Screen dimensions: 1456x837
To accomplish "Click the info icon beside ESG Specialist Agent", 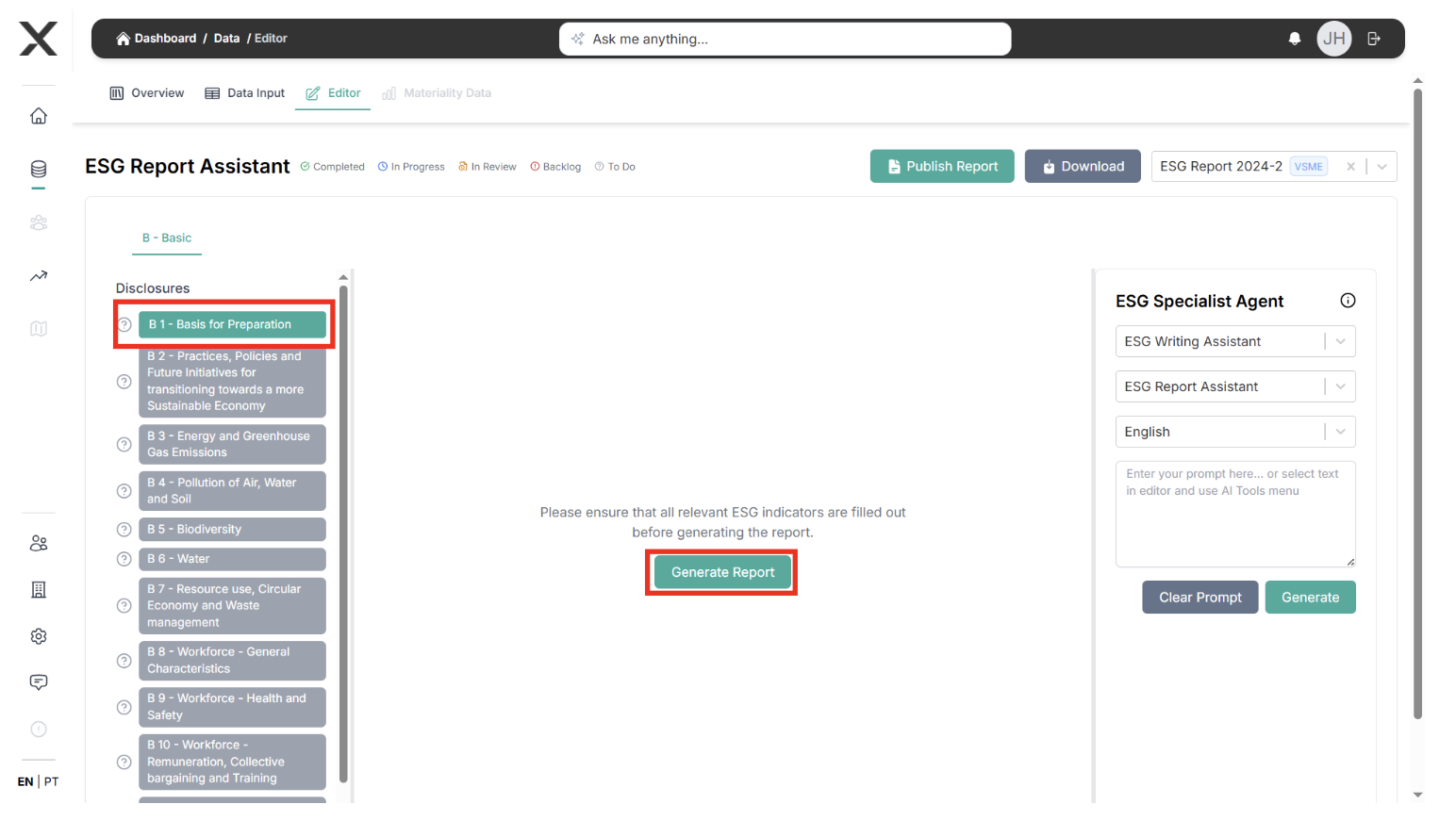I will coord(1348,301).
